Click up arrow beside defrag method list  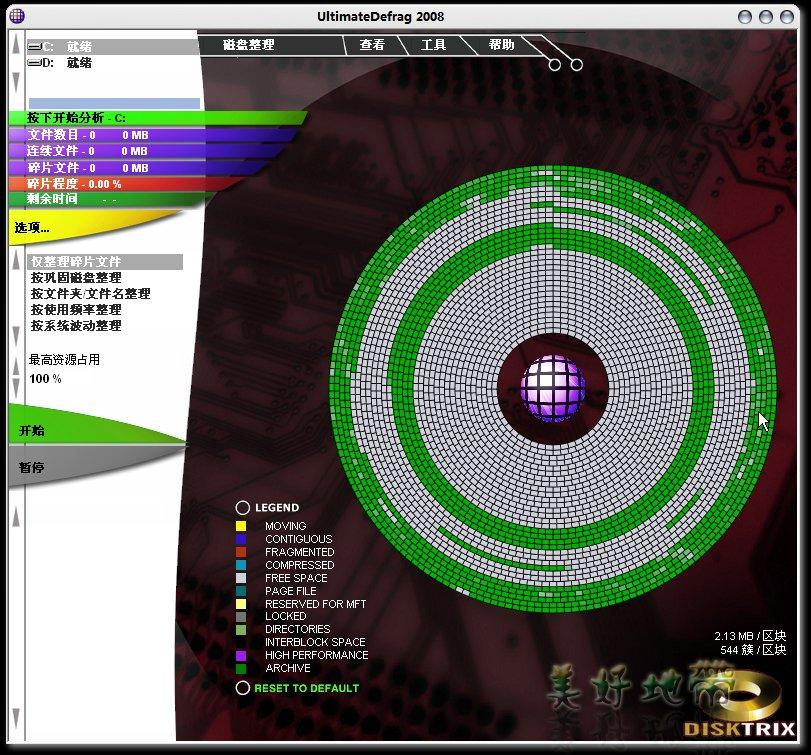[16, 260]
